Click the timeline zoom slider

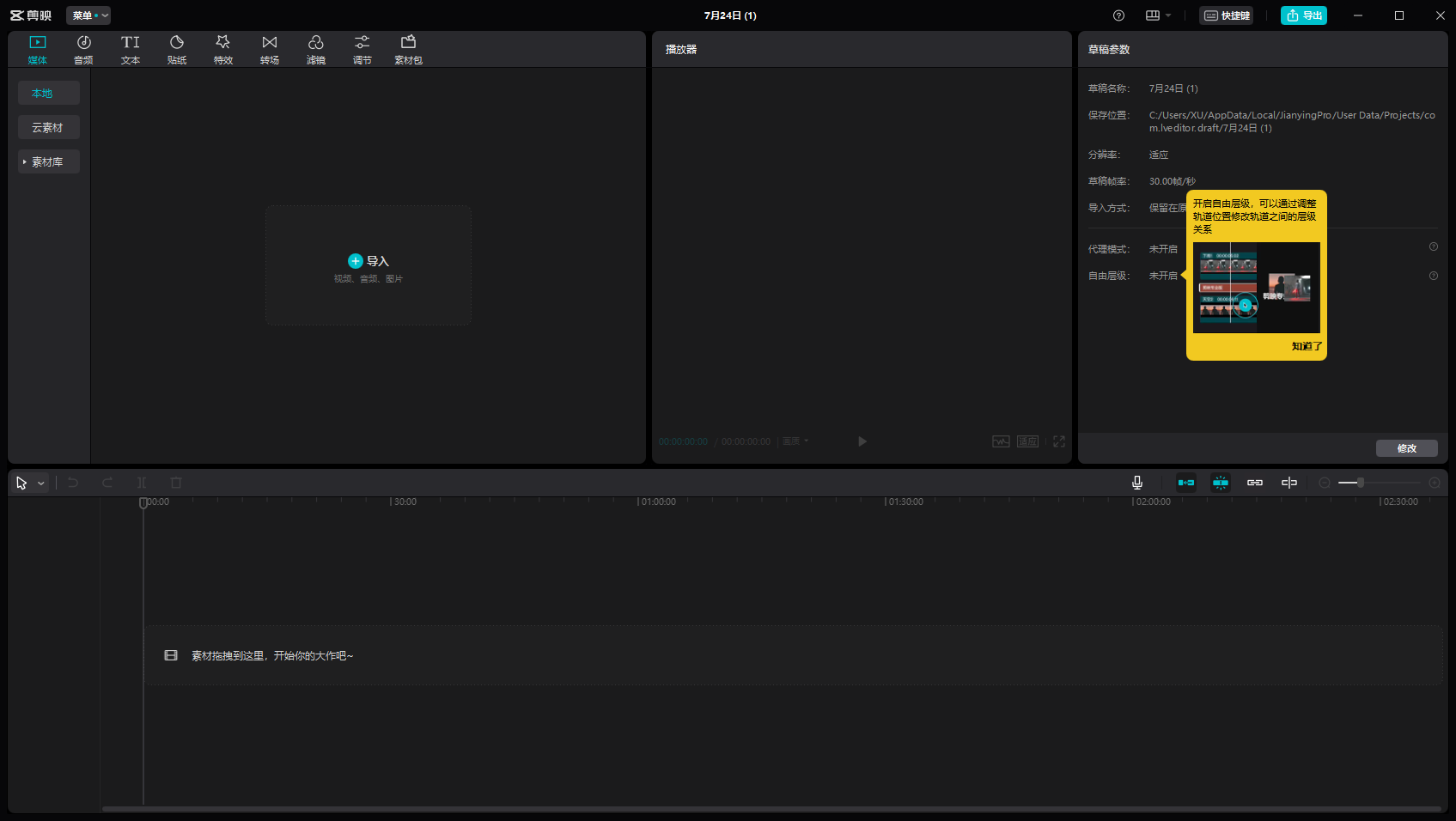pos(1361,483)
